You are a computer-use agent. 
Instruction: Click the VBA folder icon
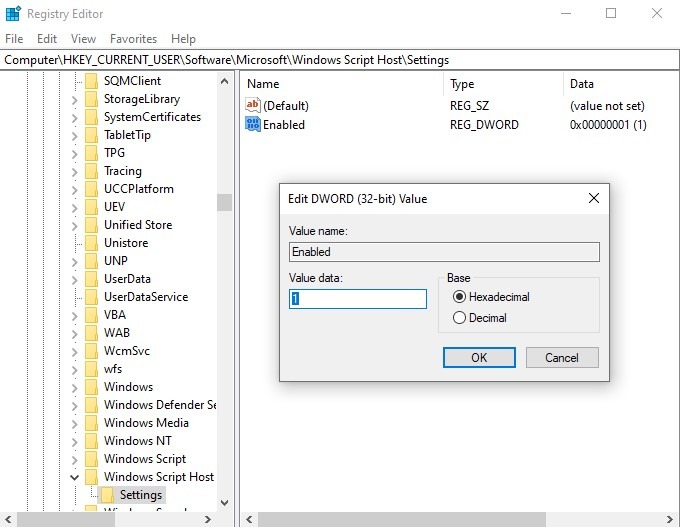pos(91,314)
